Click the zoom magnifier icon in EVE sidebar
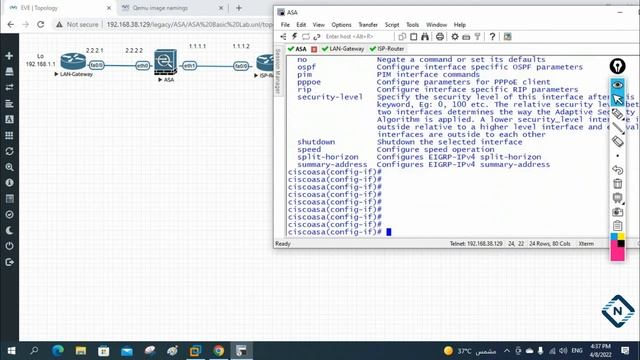Screen dimensions: 640x360 9,167
